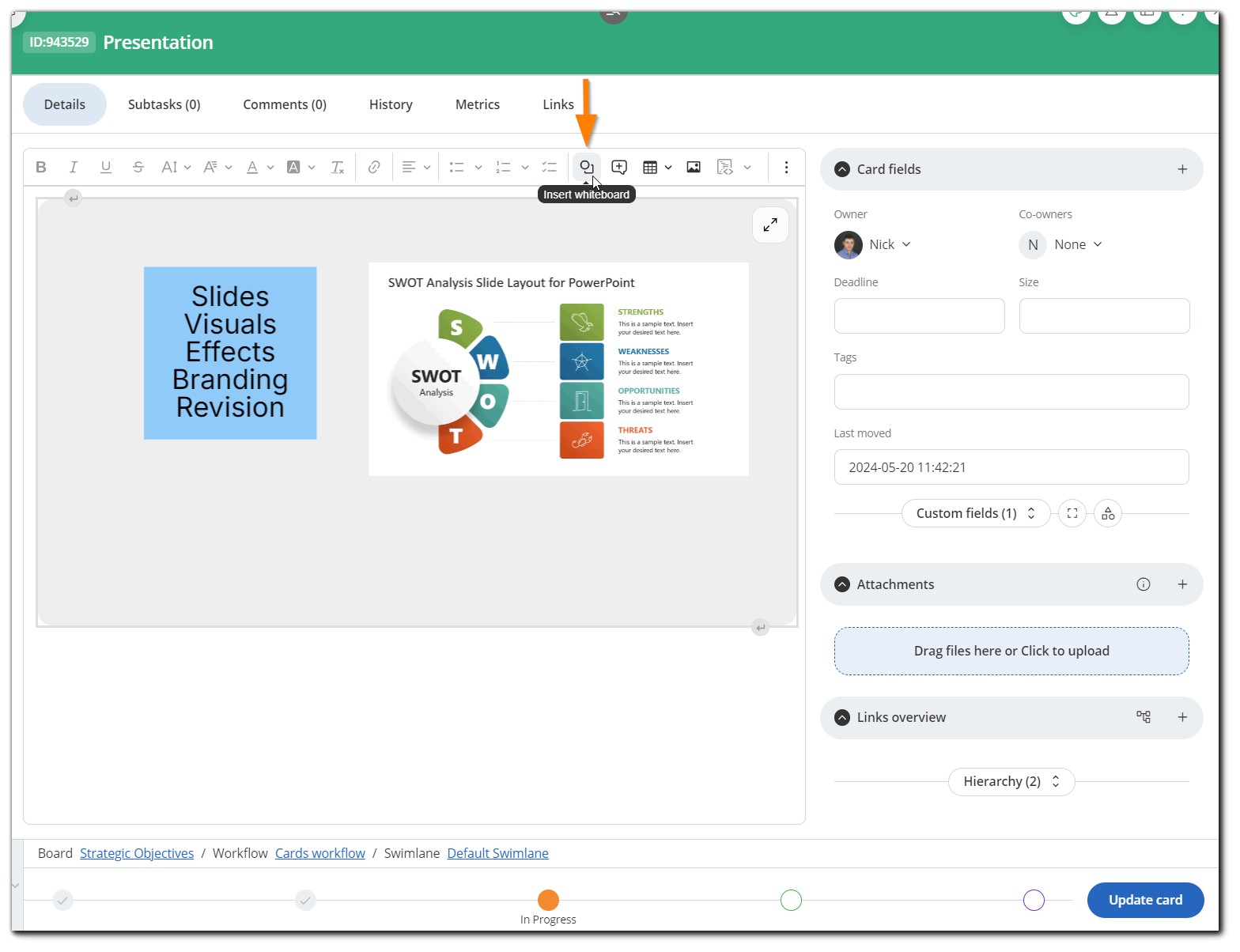Switch to the History tab

click(x=391, y=104)
